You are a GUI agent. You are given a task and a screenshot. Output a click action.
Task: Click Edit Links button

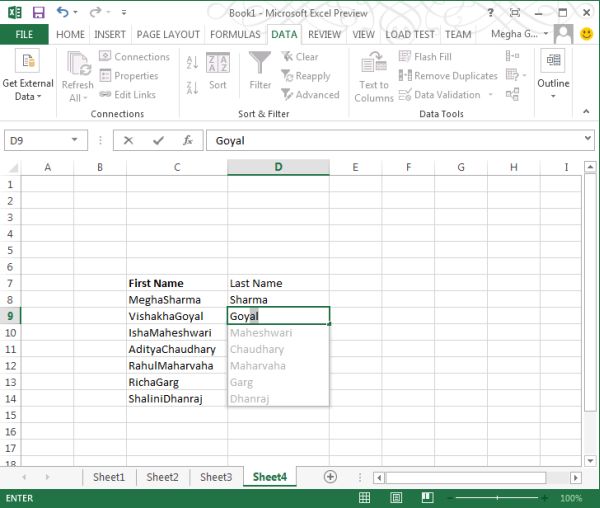coord(127,94)
